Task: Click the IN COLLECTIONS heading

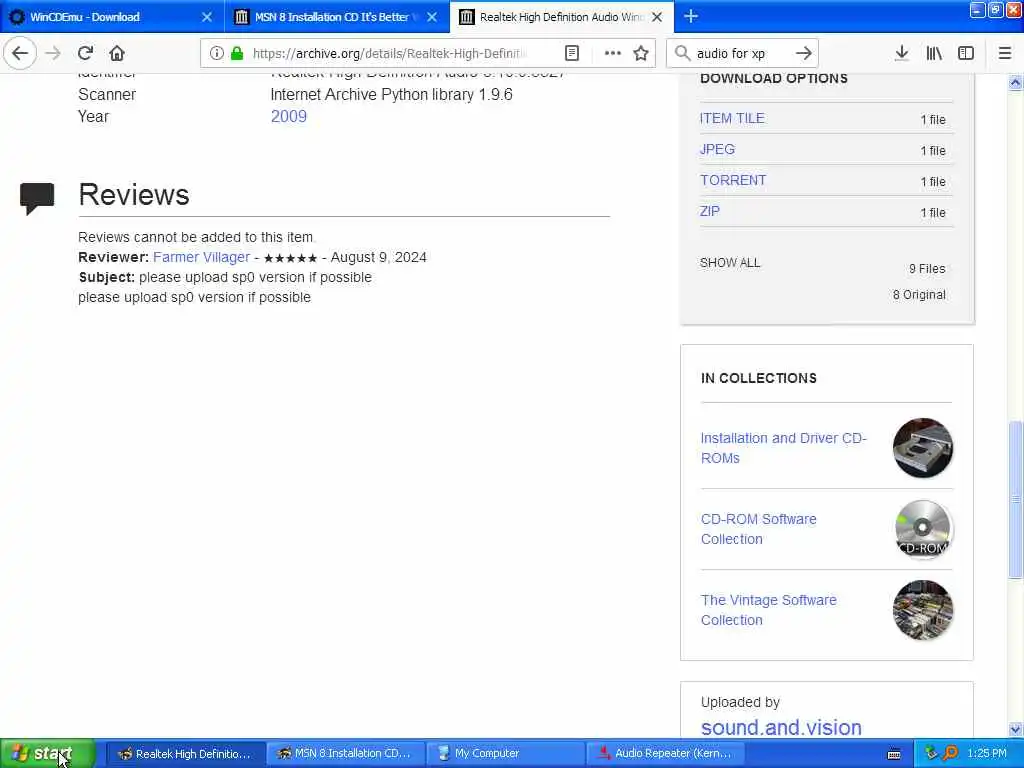Action: (x=758, y=378)
